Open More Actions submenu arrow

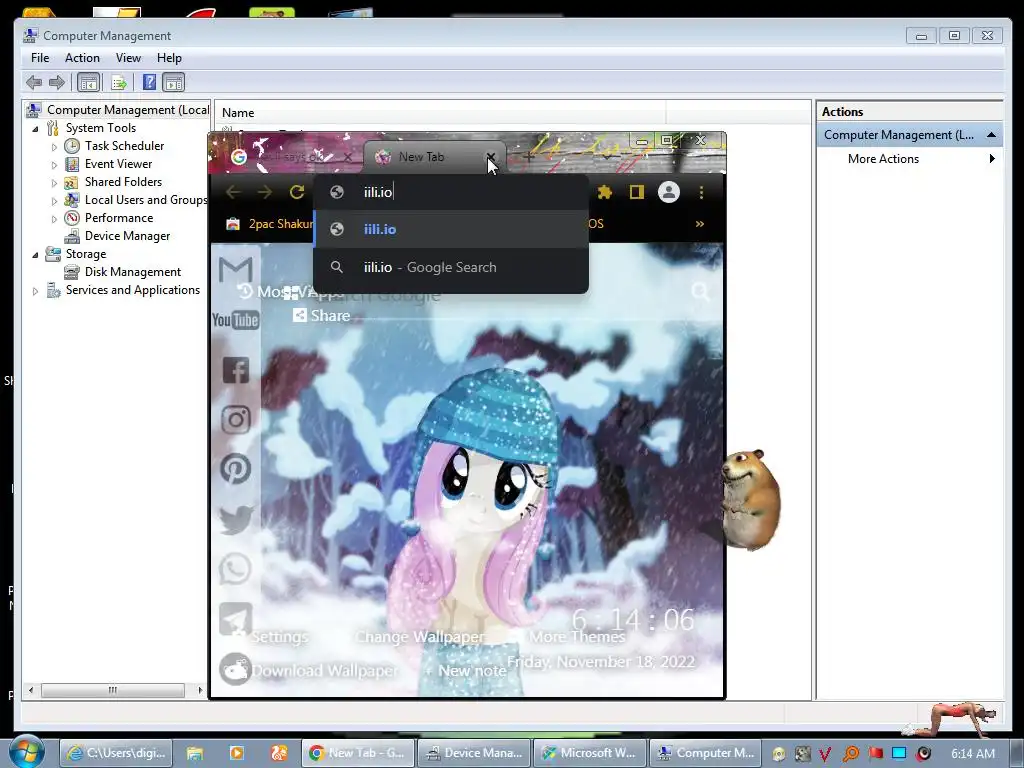coord(992,159)
